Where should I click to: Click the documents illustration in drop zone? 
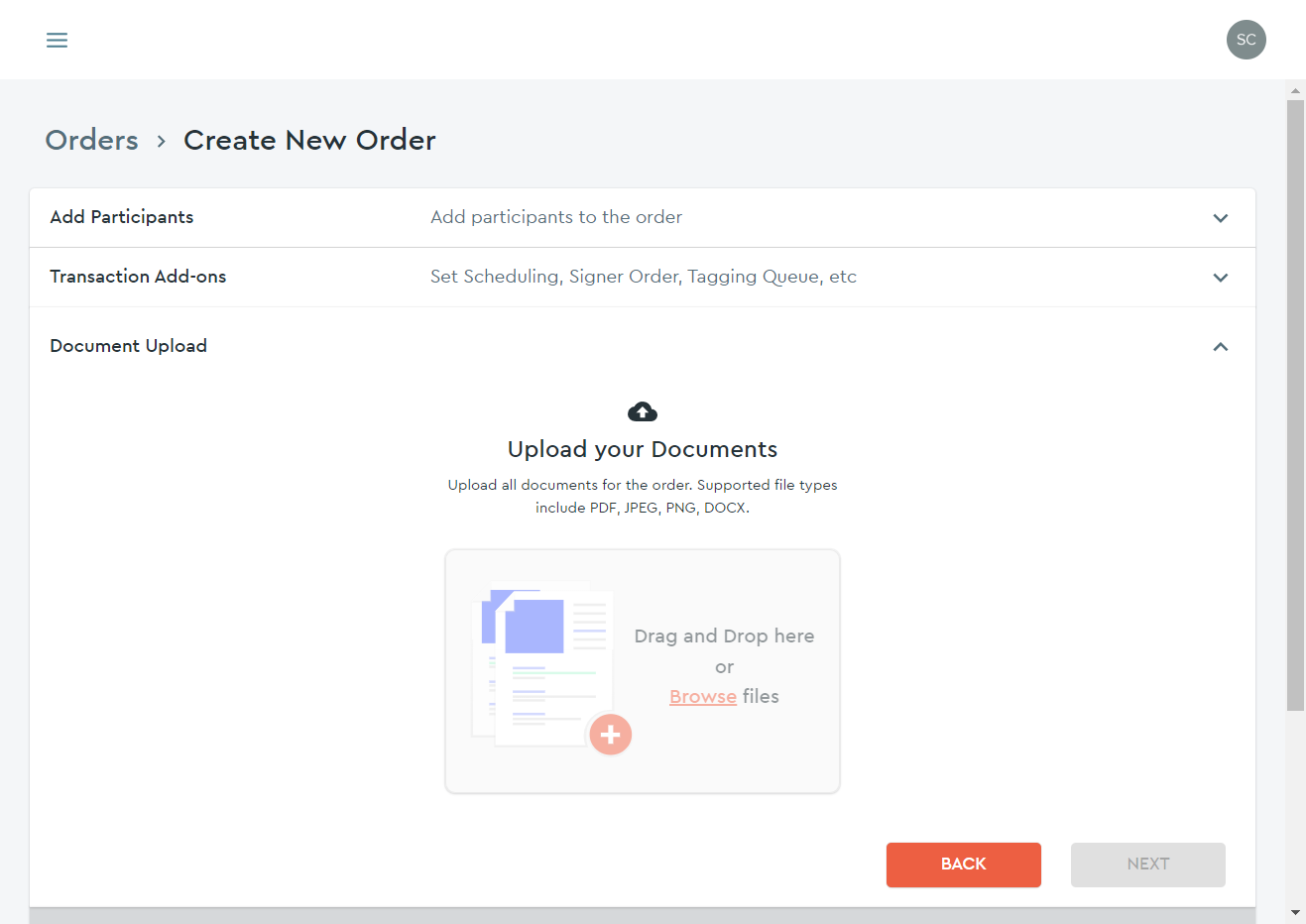[x=550, y=669]
